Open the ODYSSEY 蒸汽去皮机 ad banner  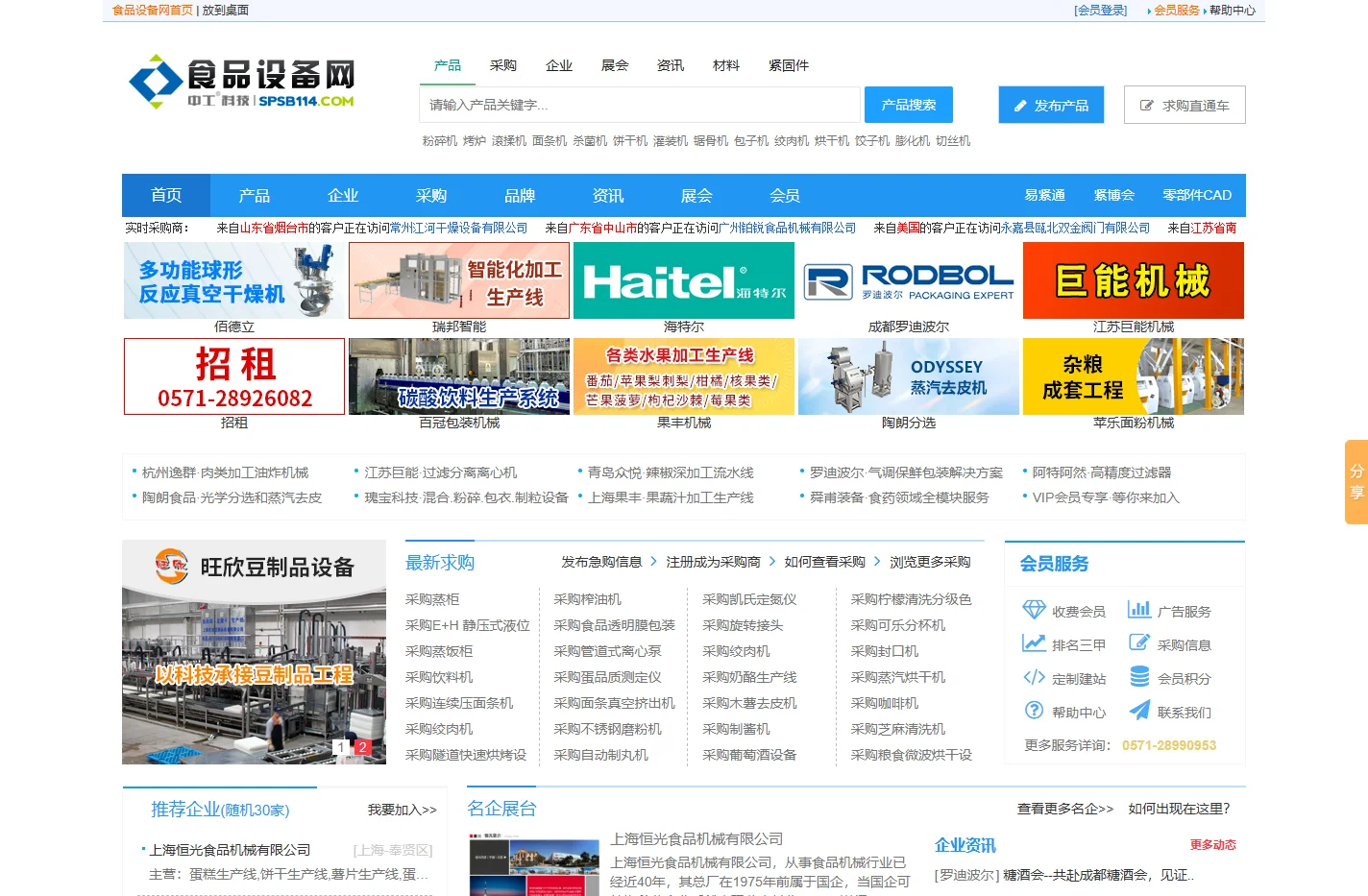tap(909, 376)
